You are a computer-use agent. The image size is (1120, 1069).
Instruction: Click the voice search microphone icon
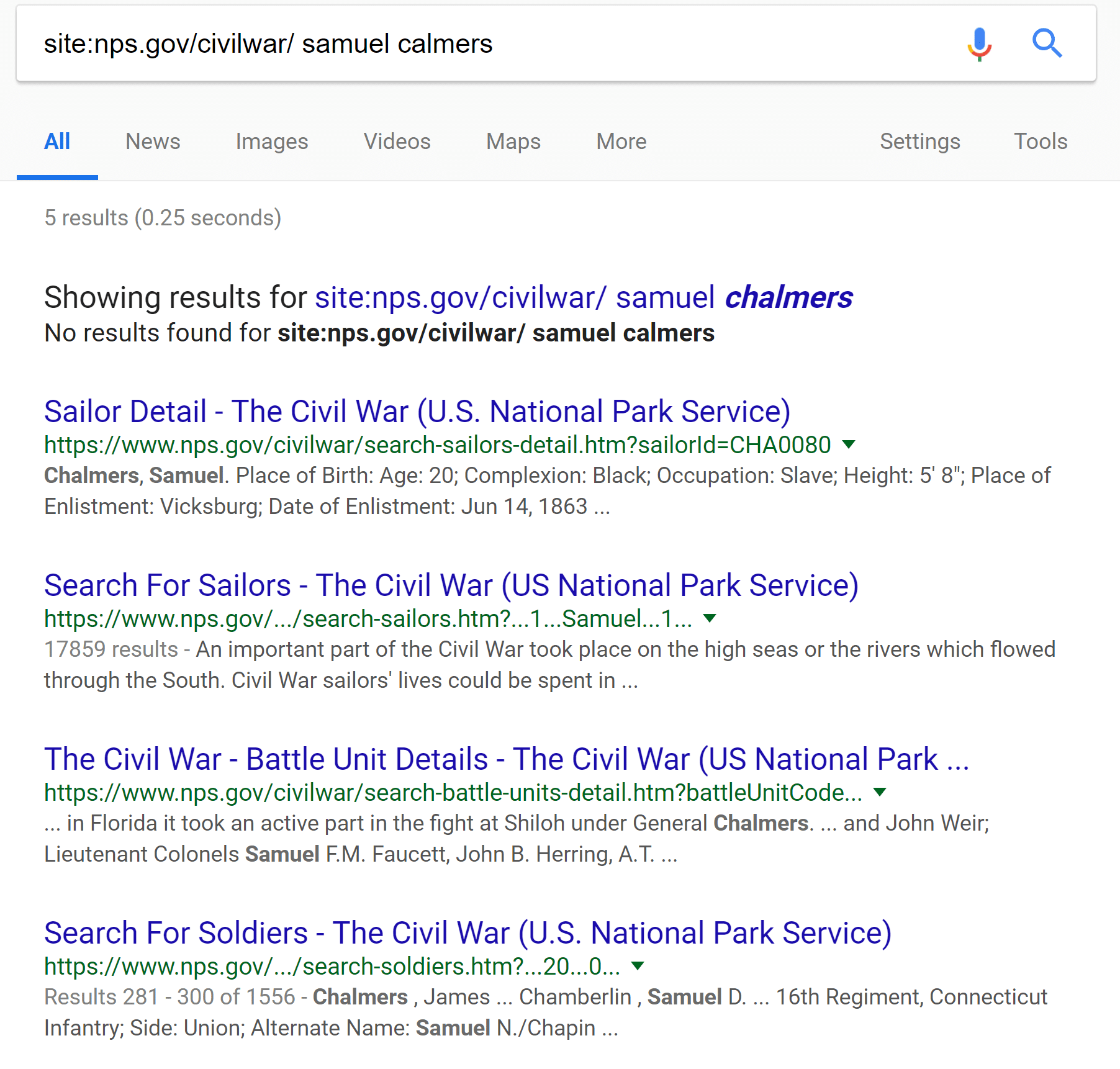click(x=979, y=44)
